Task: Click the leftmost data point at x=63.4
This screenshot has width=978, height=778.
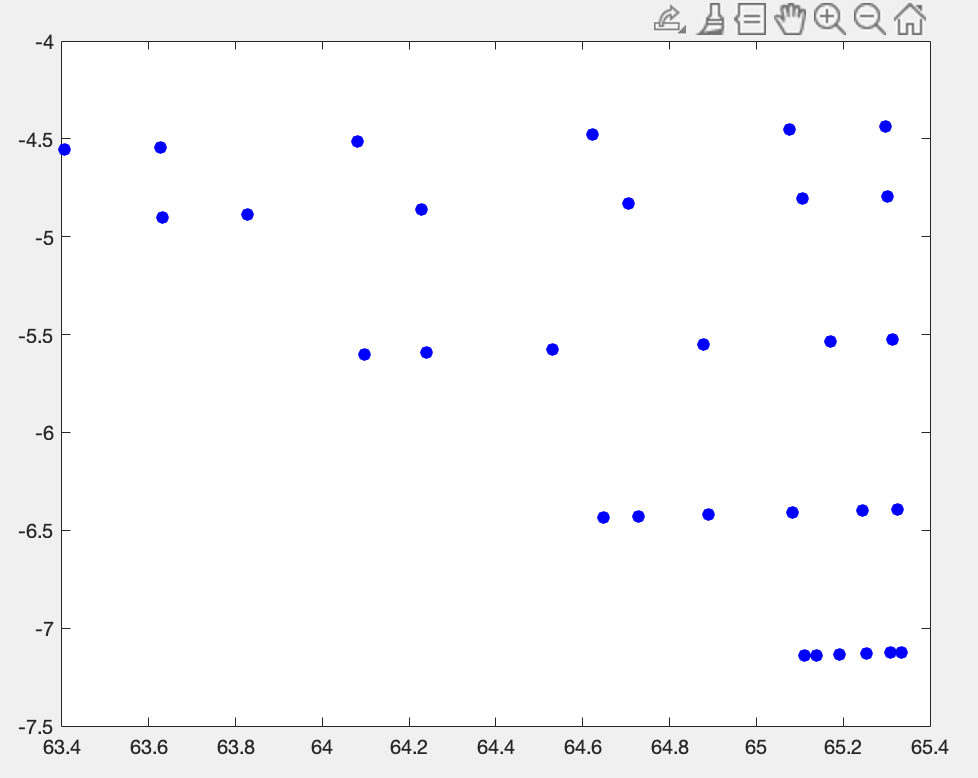Action: (64, 149)
